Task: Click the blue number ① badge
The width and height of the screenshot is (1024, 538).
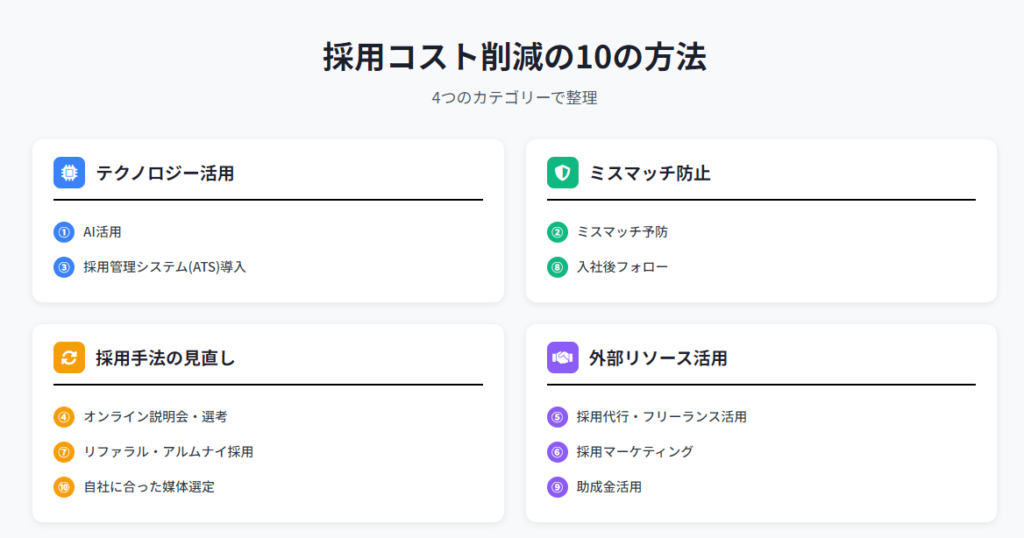Action: point(64,232)
